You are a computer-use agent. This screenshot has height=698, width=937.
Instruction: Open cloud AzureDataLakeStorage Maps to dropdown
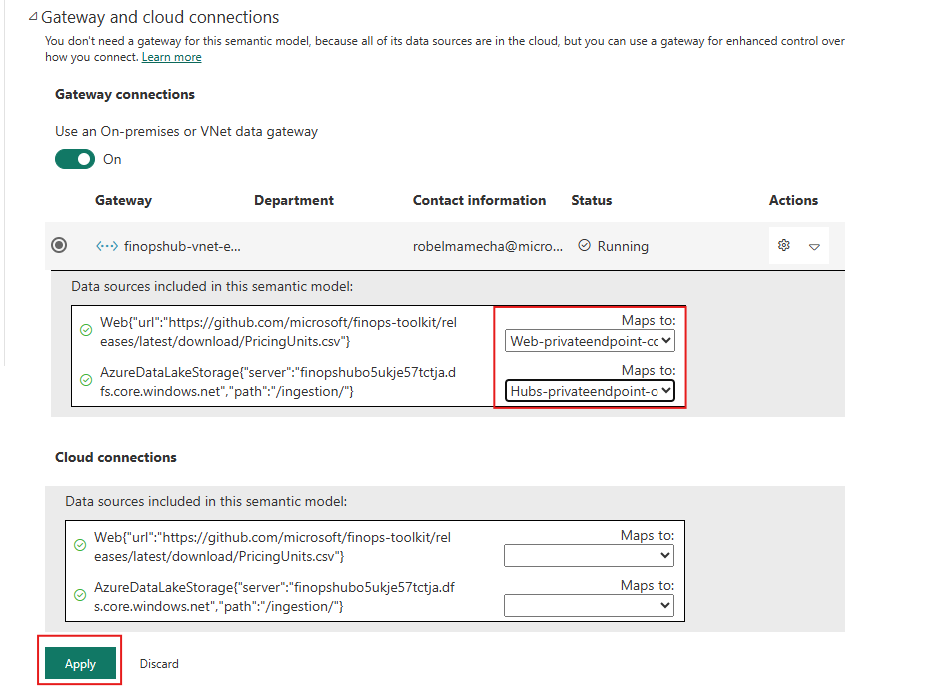(x=589, y=606)
